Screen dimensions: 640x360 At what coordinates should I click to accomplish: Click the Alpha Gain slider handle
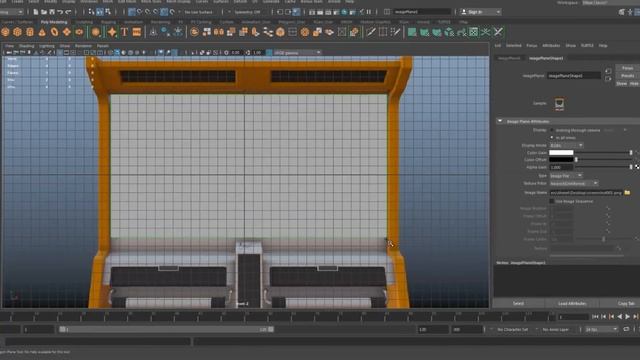pos(631,167)
